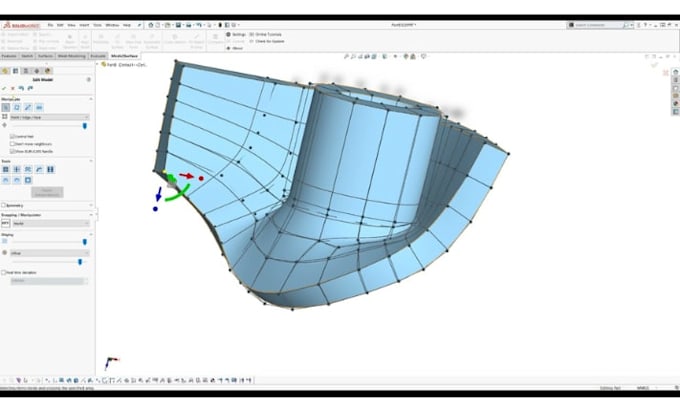Open the DisplayManager tab icon
680x411 pixels.
[48, 71]
